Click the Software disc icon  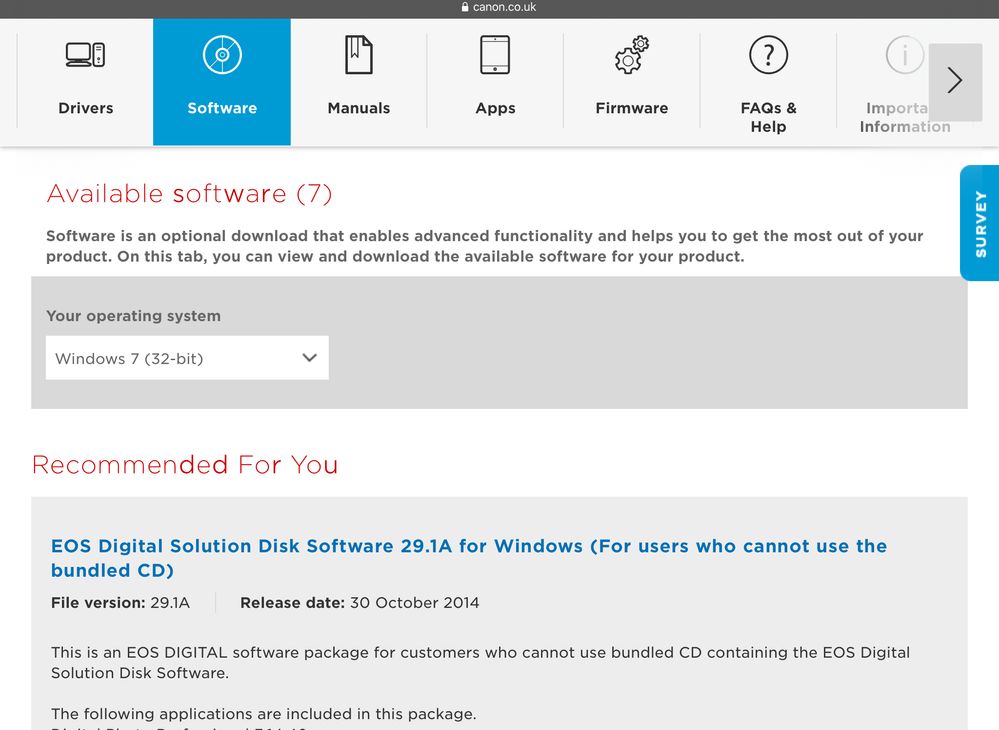[222, 54]
